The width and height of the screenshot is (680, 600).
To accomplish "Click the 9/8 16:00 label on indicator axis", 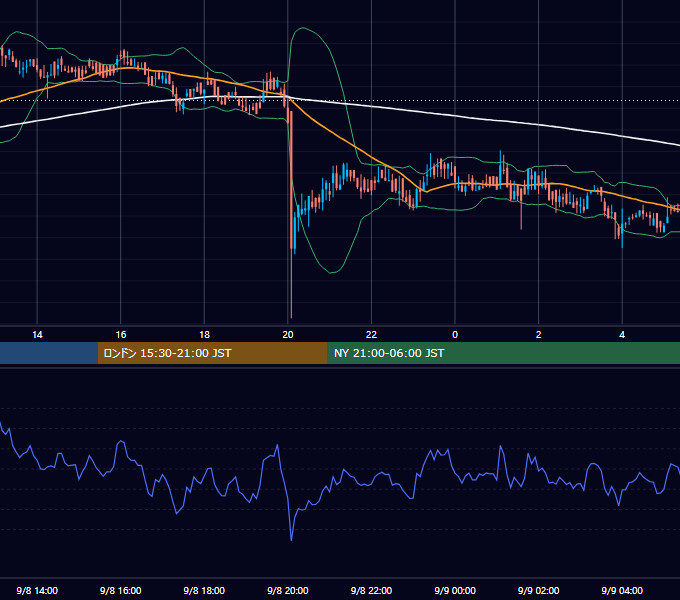I will coord(121,590).
